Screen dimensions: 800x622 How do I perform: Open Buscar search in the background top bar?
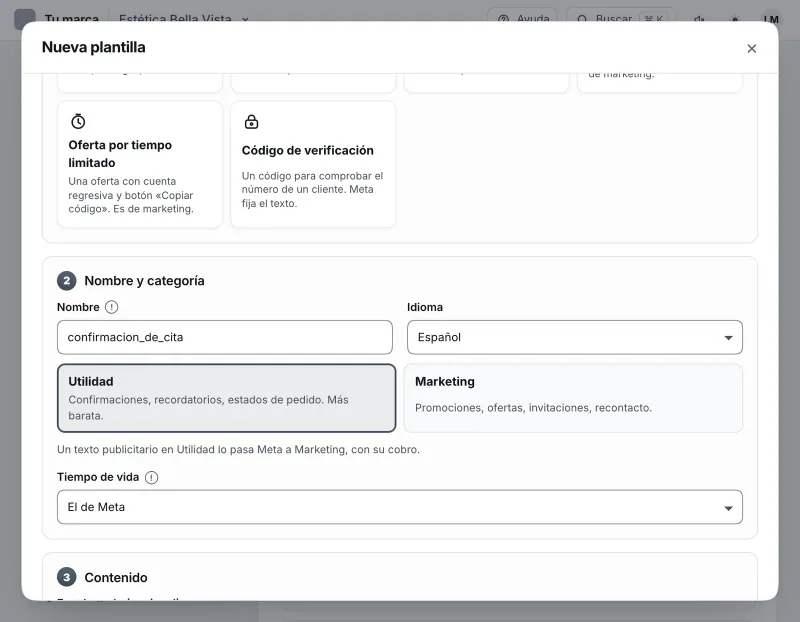pyautogui.click(x=620, y=19)
